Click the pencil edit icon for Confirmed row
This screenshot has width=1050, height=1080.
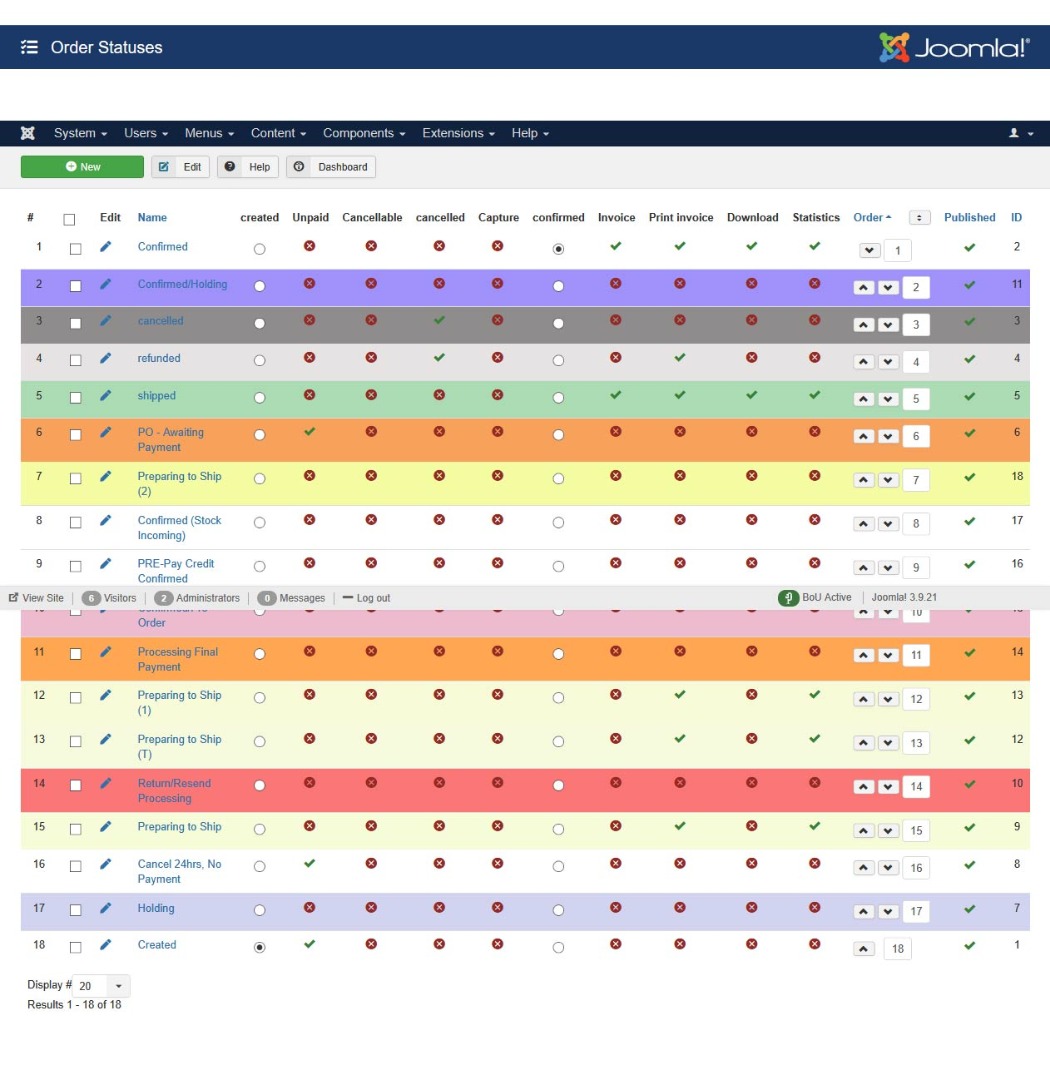[x=106, y=247]
